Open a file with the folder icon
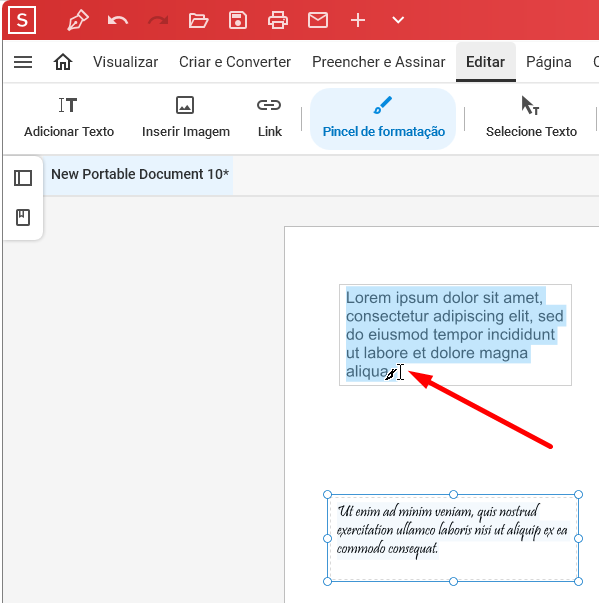Image resolution: width=599 pixels, height=603 pixels. tap(198, 20)
